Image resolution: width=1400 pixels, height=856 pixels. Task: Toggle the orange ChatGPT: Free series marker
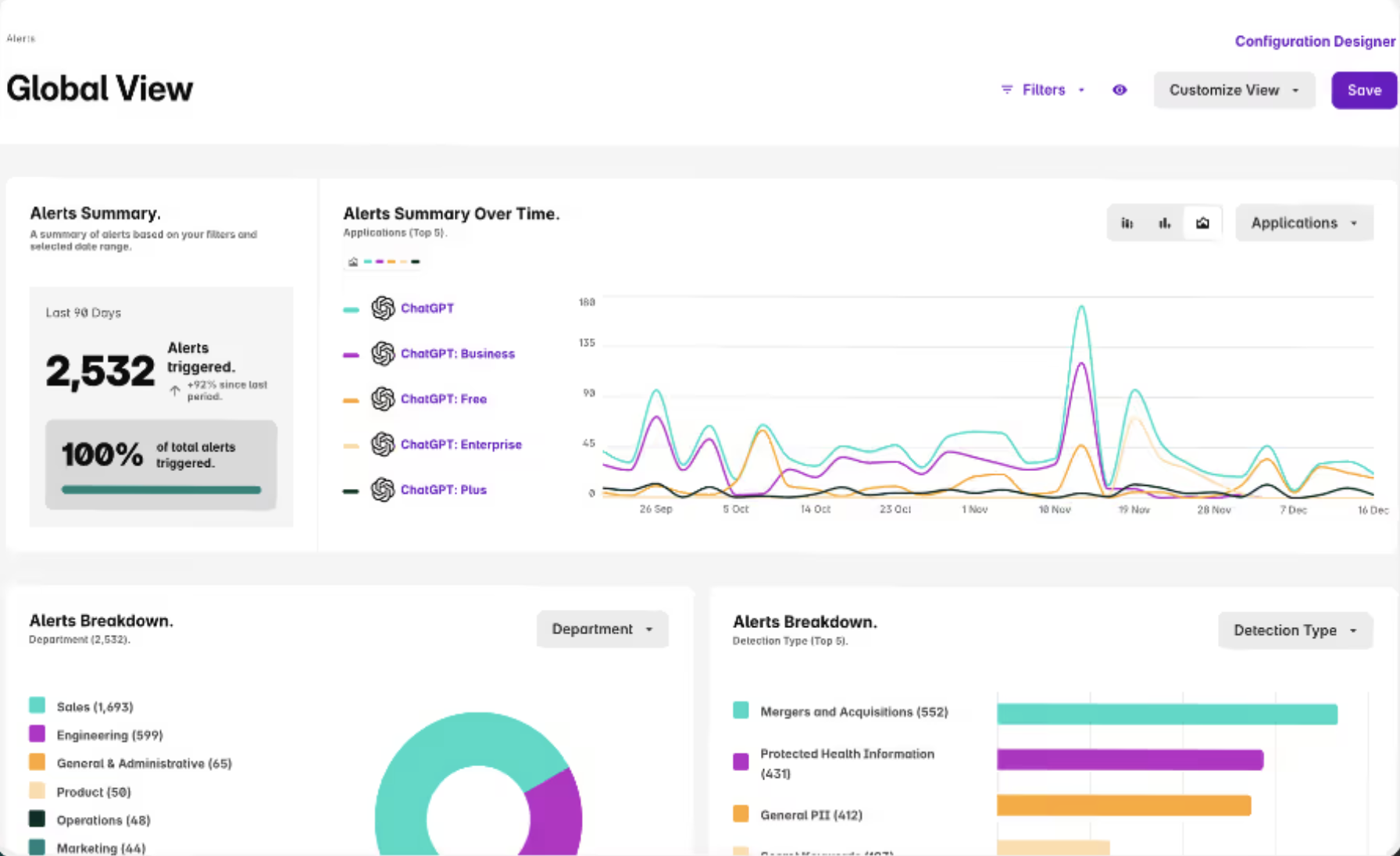tap(351, 400)
